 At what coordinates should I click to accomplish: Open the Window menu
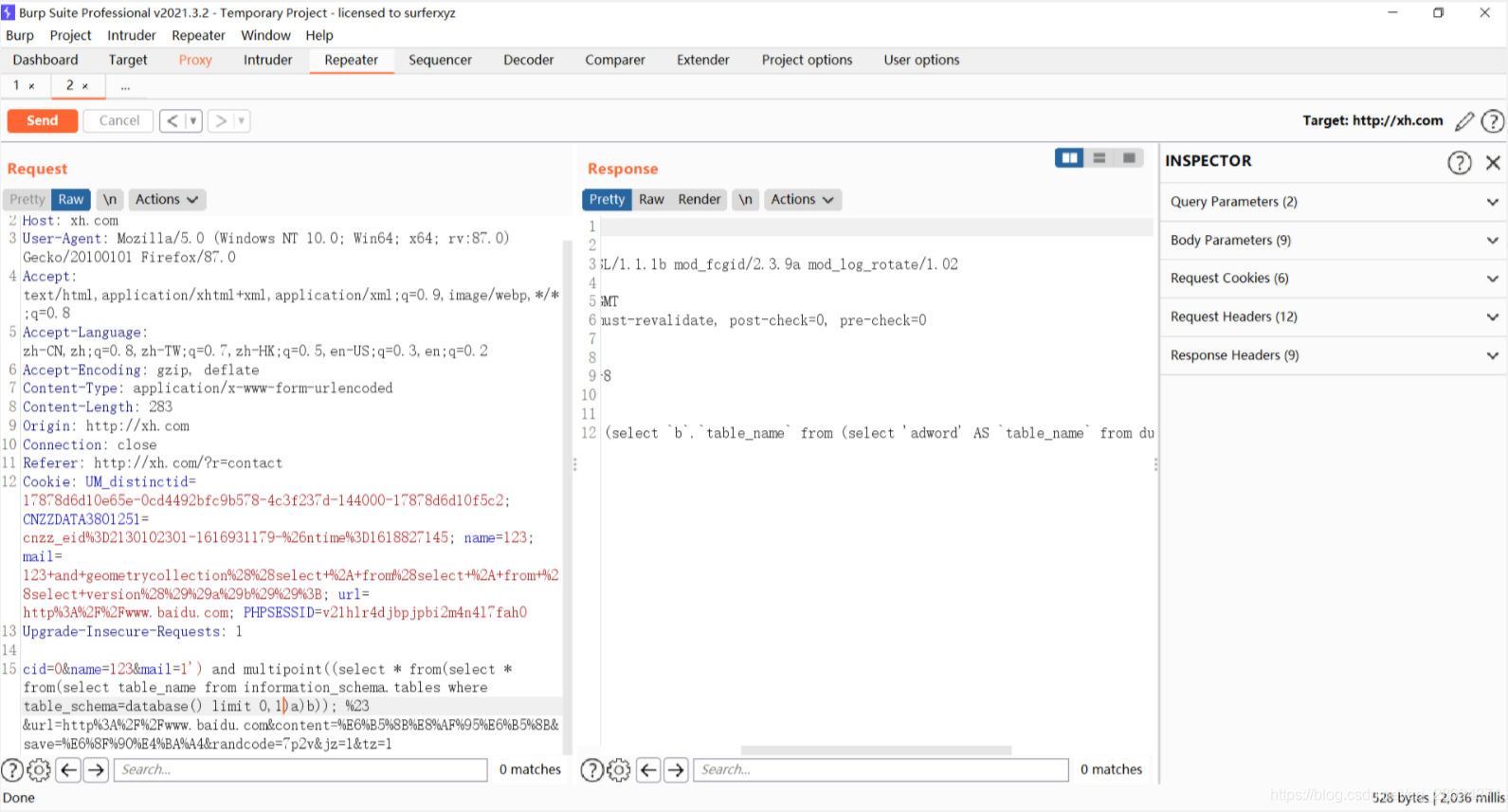(x=265, y=35)
